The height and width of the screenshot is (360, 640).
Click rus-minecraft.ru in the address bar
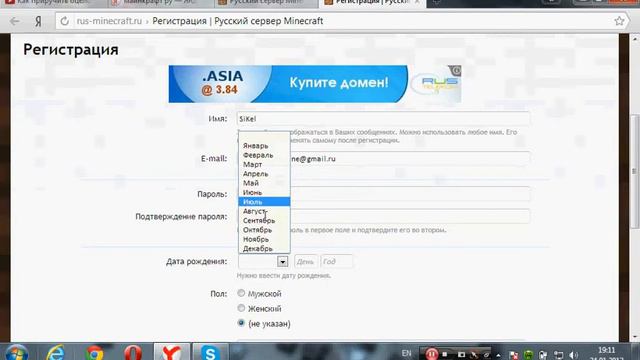109,21
